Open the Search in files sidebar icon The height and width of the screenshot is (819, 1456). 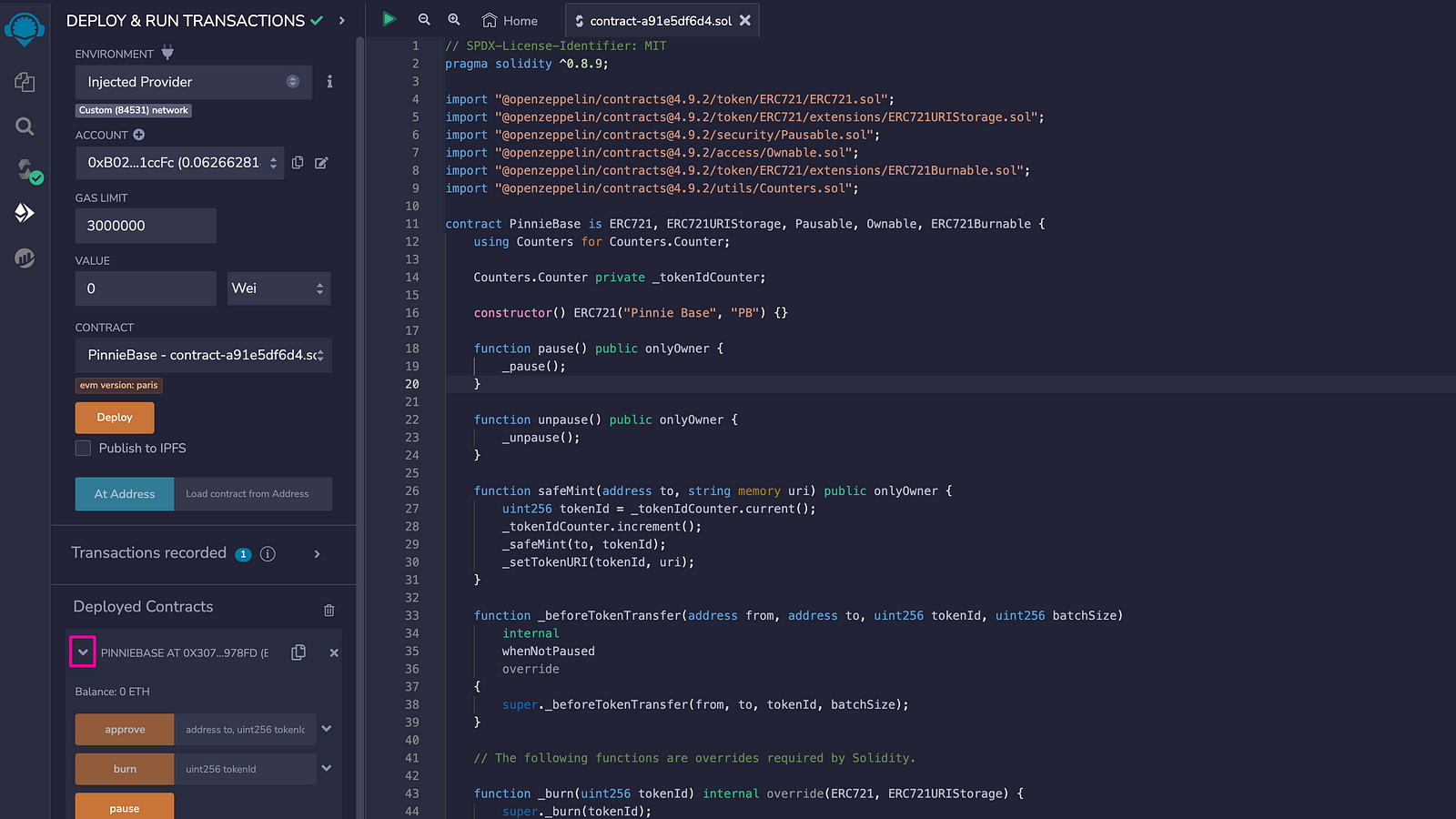click(x=25, y=126)
